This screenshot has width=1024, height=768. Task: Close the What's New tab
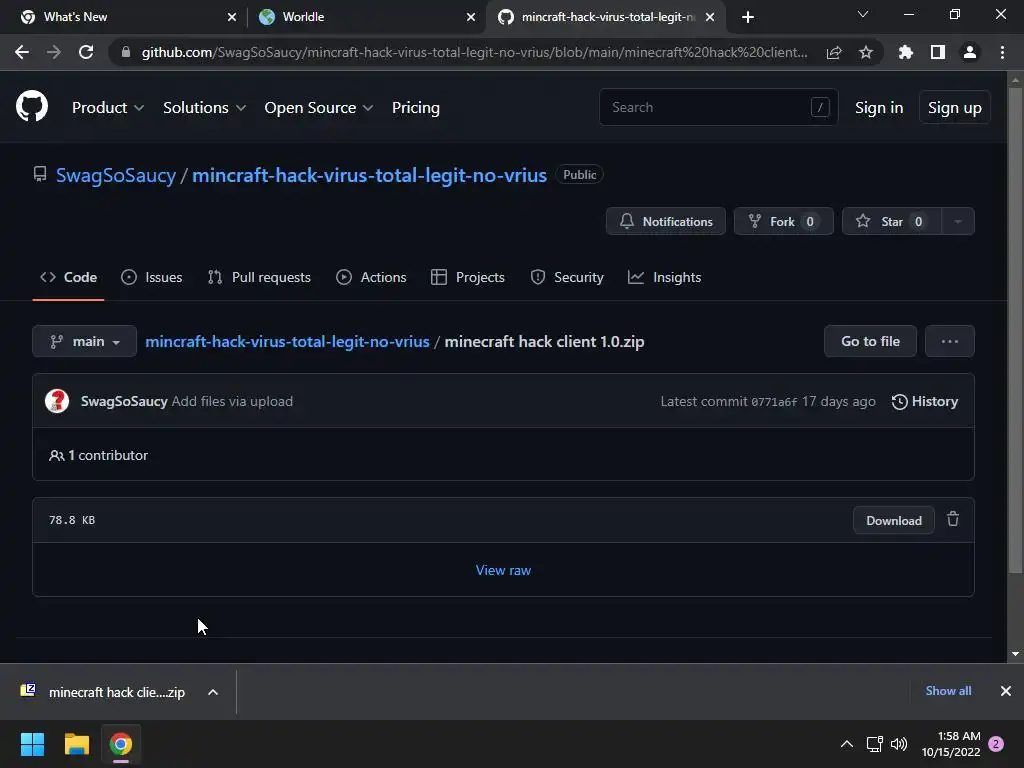click(x=232, y=17)
